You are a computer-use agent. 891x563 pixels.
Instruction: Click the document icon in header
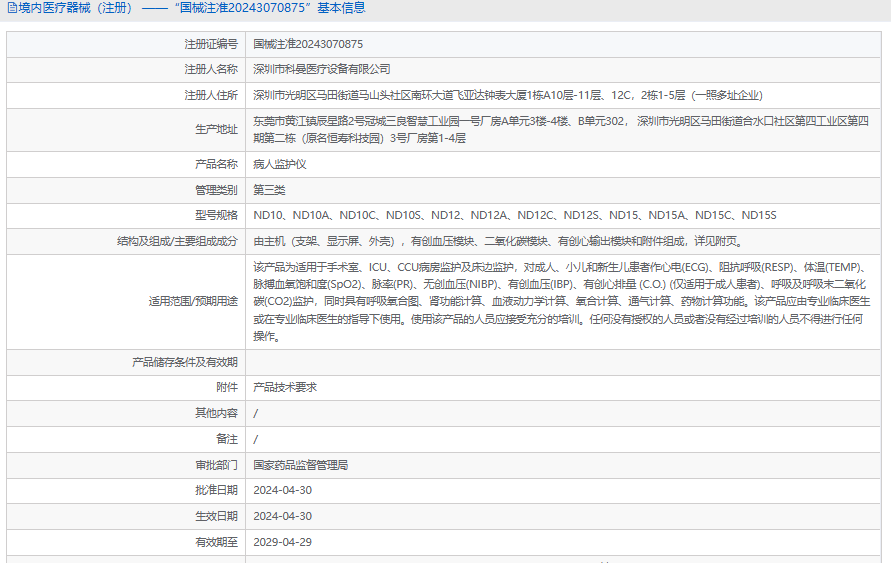click(x=12, y=9)
